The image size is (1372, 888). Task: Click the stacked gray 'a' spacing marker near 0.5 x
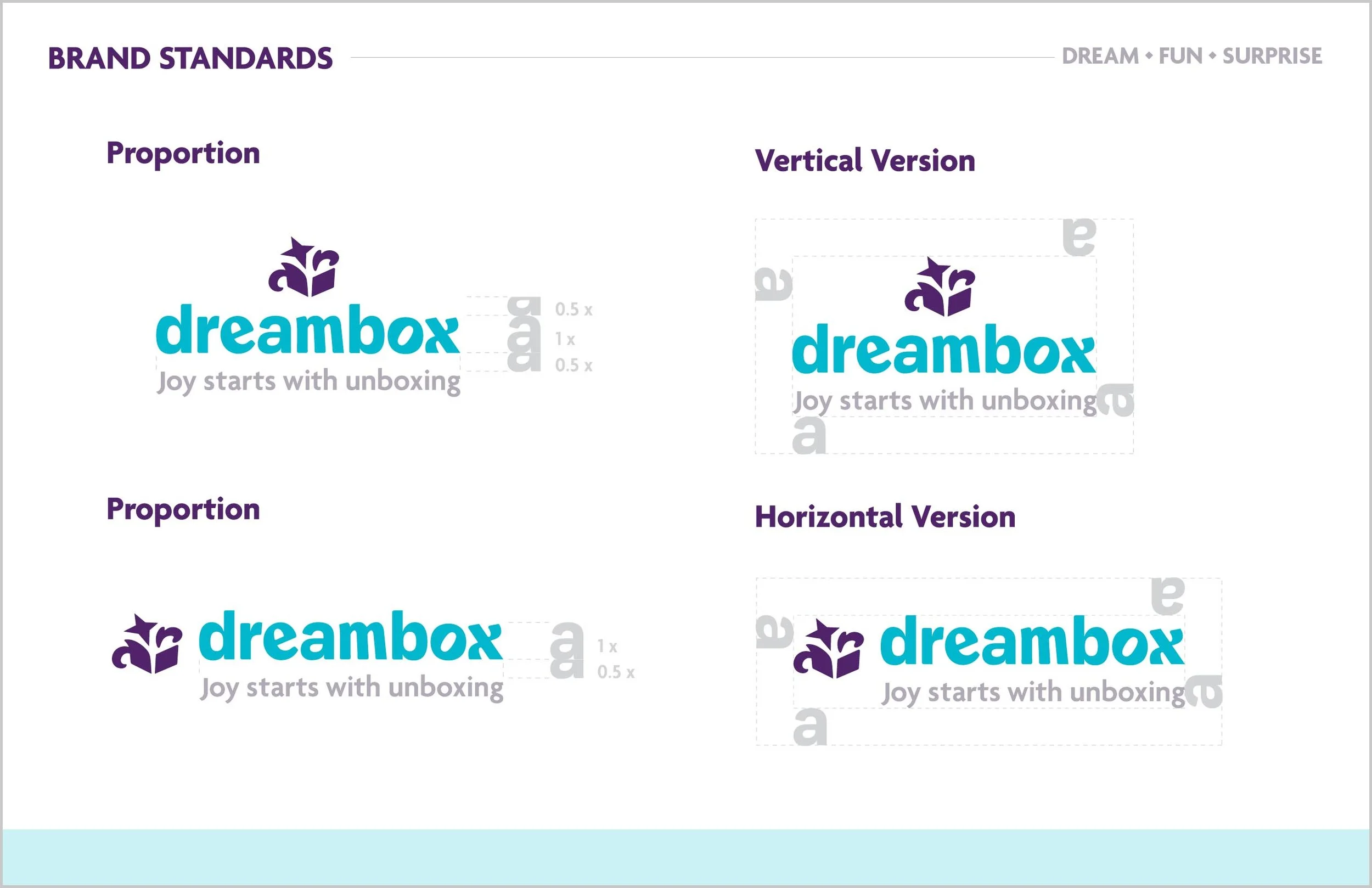(x=524, y=334)
